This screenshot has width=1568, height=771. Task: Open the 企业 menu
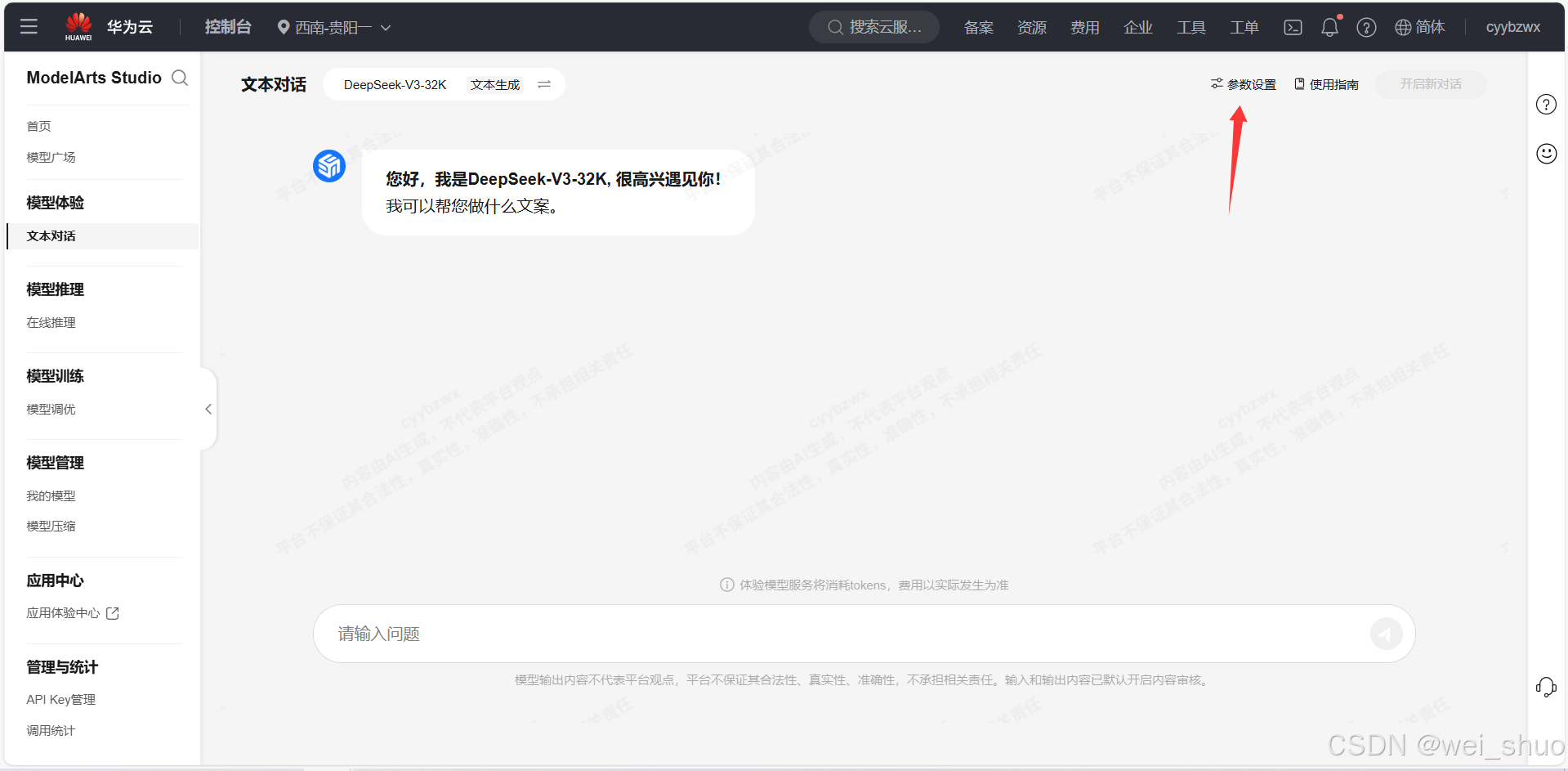pyautogui.click(x=1138, y=27)
